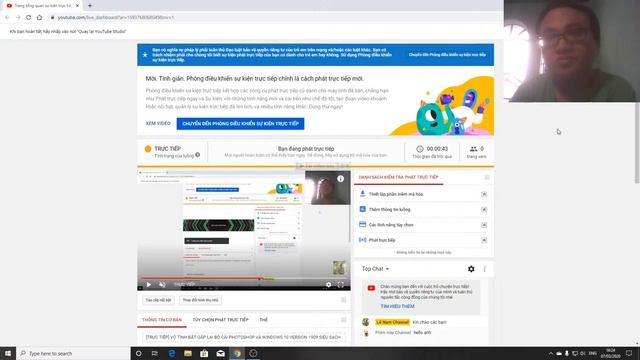Launch Microsoft Edge from taskbar
Screen dimensions: 640x360
171,353
